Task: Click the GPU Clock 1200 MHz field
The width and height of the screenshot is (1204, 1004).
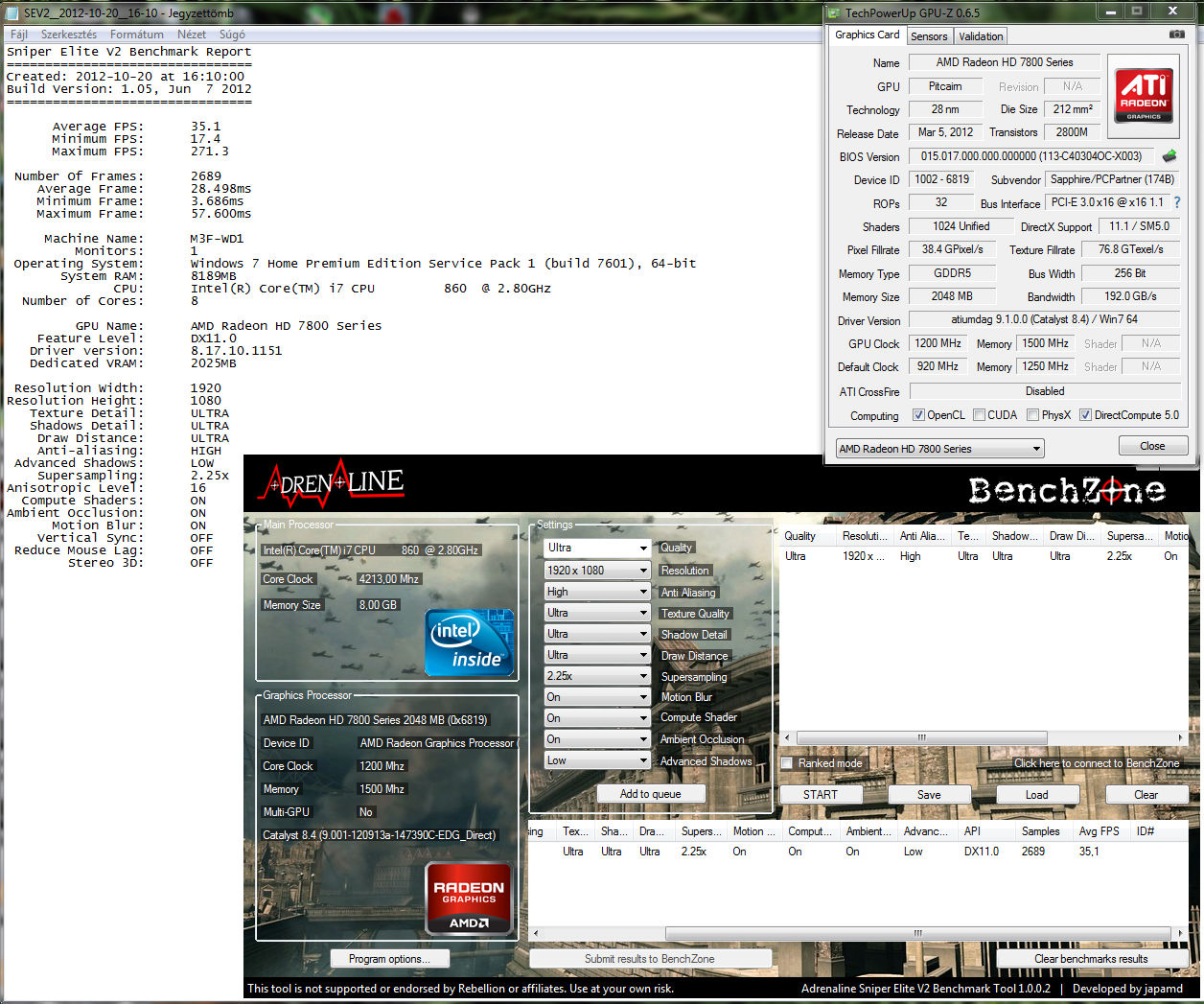Action: coord(938,343)
